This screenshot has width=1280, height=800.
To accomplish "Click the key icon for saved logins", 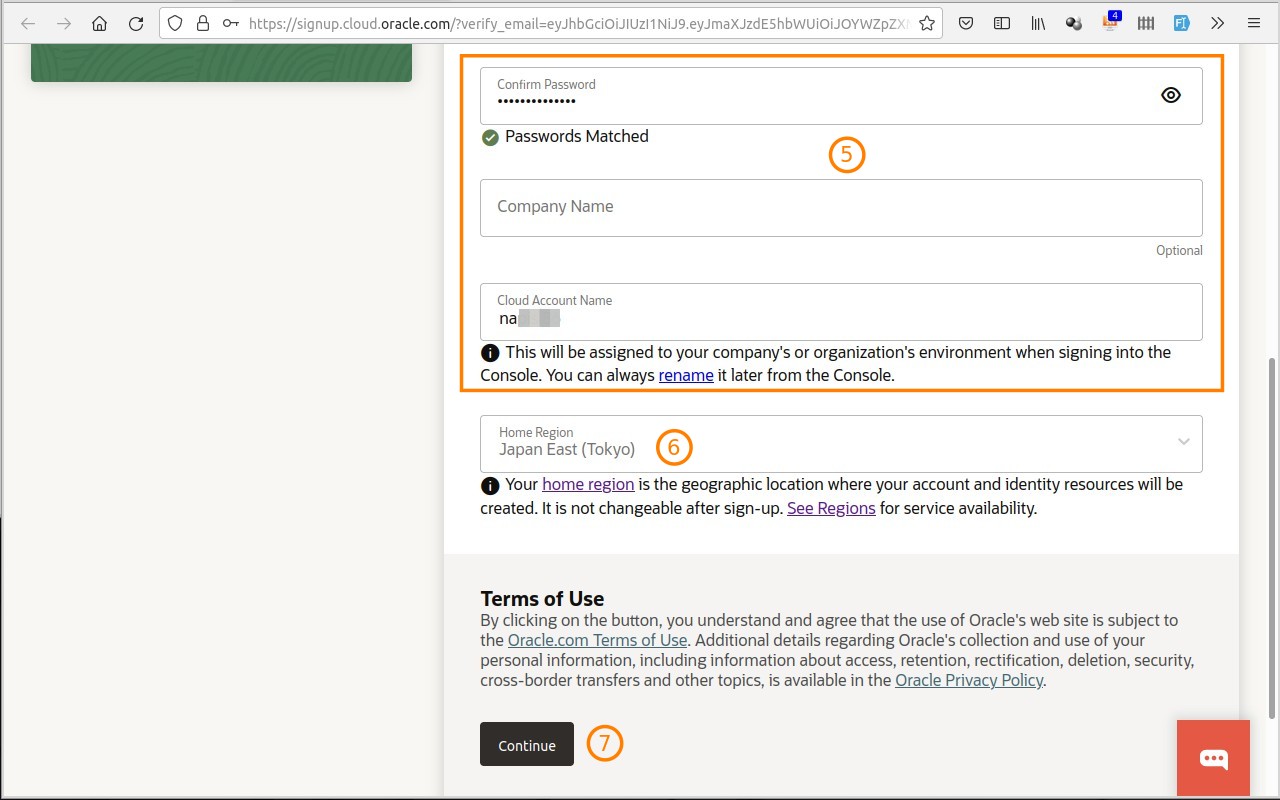I will pos(231,23).
